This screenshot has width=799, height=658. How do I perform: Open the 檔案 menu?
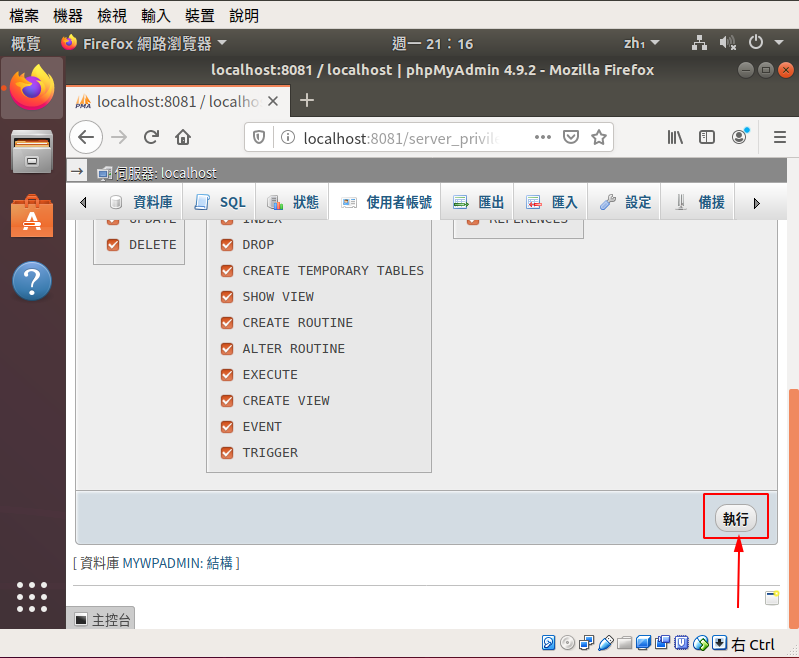[x=24, y=15]
